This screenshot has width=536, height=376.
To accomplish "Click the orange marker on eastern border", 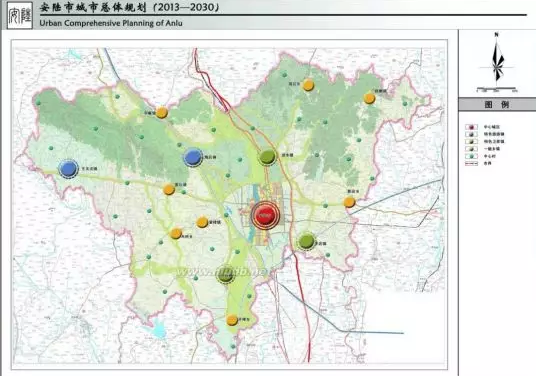I will pyautogui.click(x=349, y=202).
